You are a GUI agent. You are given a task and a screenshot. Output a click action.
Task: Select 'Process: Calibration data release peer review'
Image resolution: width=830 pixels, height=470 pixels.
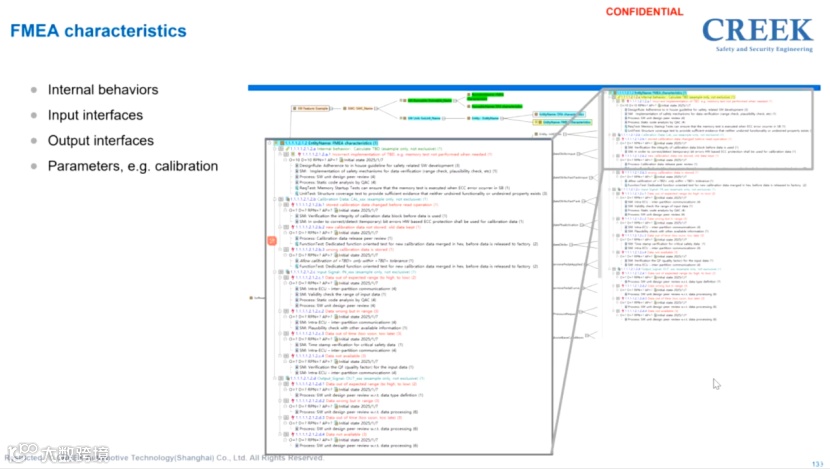[344, 238]
